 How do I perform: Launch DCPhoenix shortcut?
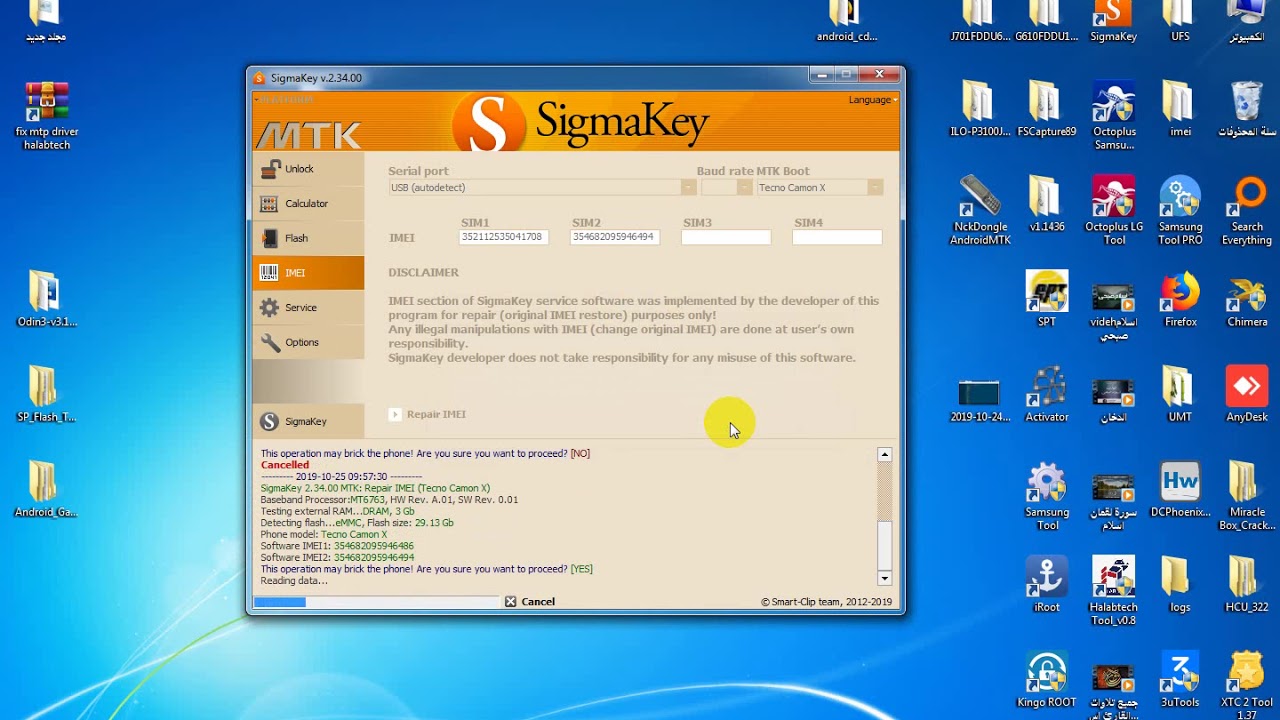pos(1180,488)
